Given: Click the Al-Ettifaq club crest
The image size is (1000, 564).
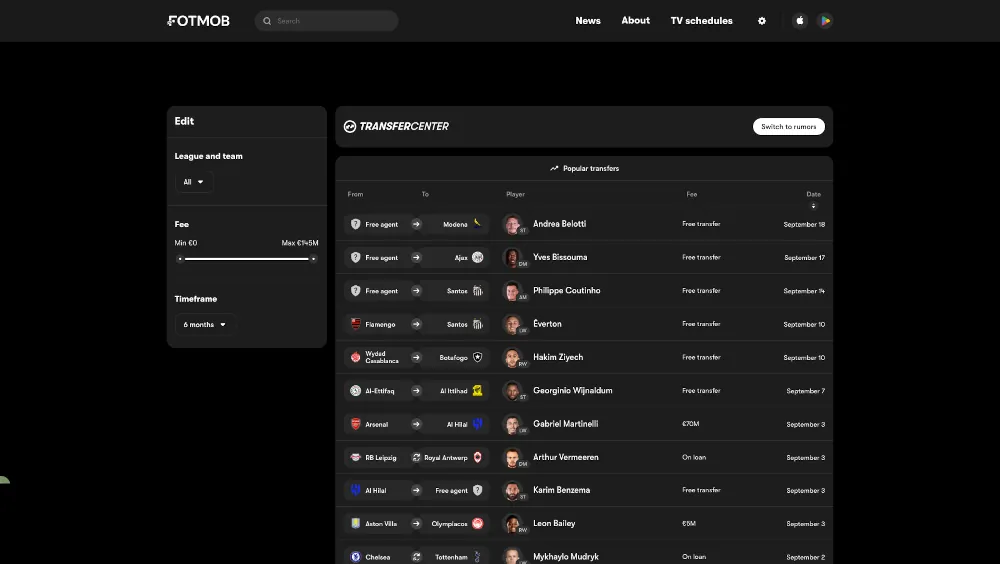Looking at the screenshot, I should pos(356,390).
